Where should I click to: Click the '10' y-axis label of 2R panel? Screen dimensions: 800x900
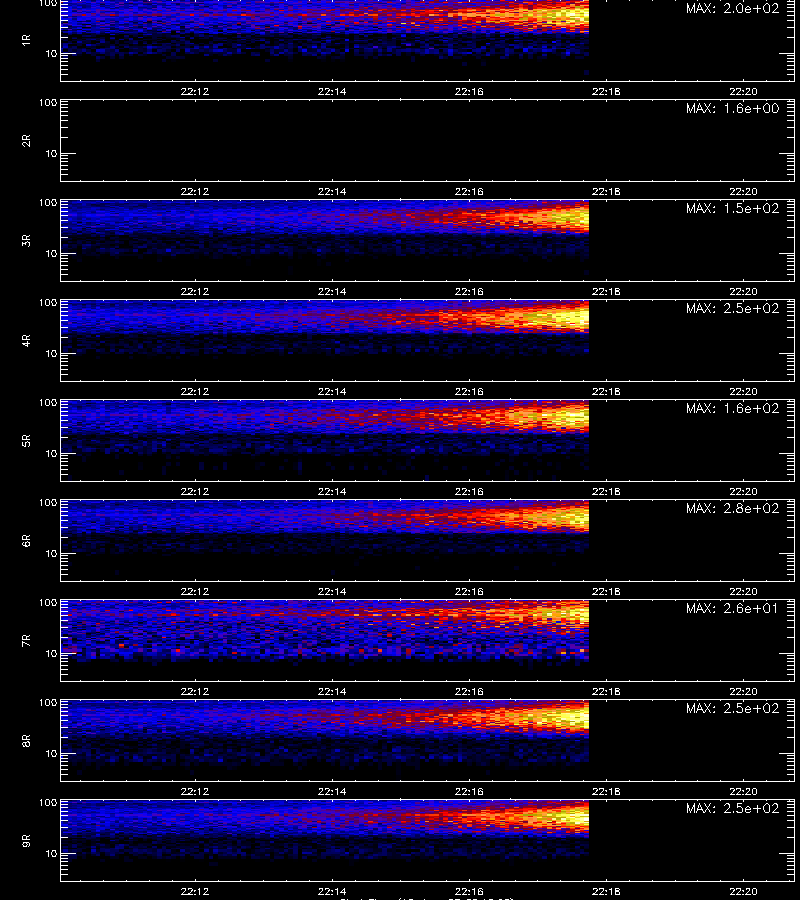(x=51, y=154)
